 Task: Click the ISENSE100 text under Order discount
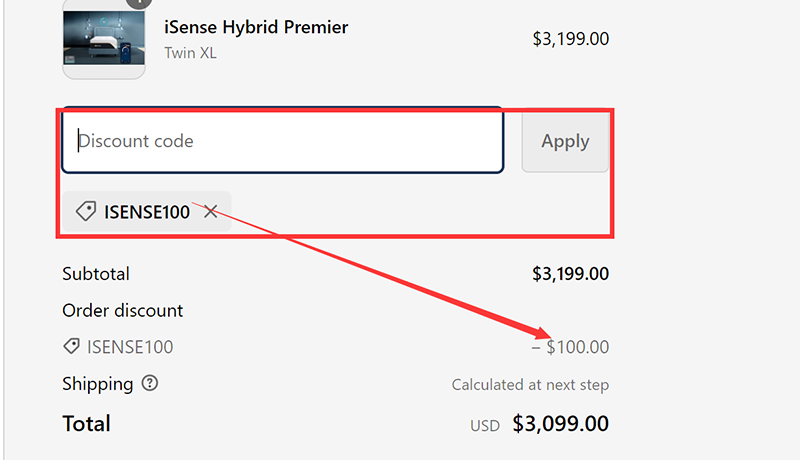[130, 348]
